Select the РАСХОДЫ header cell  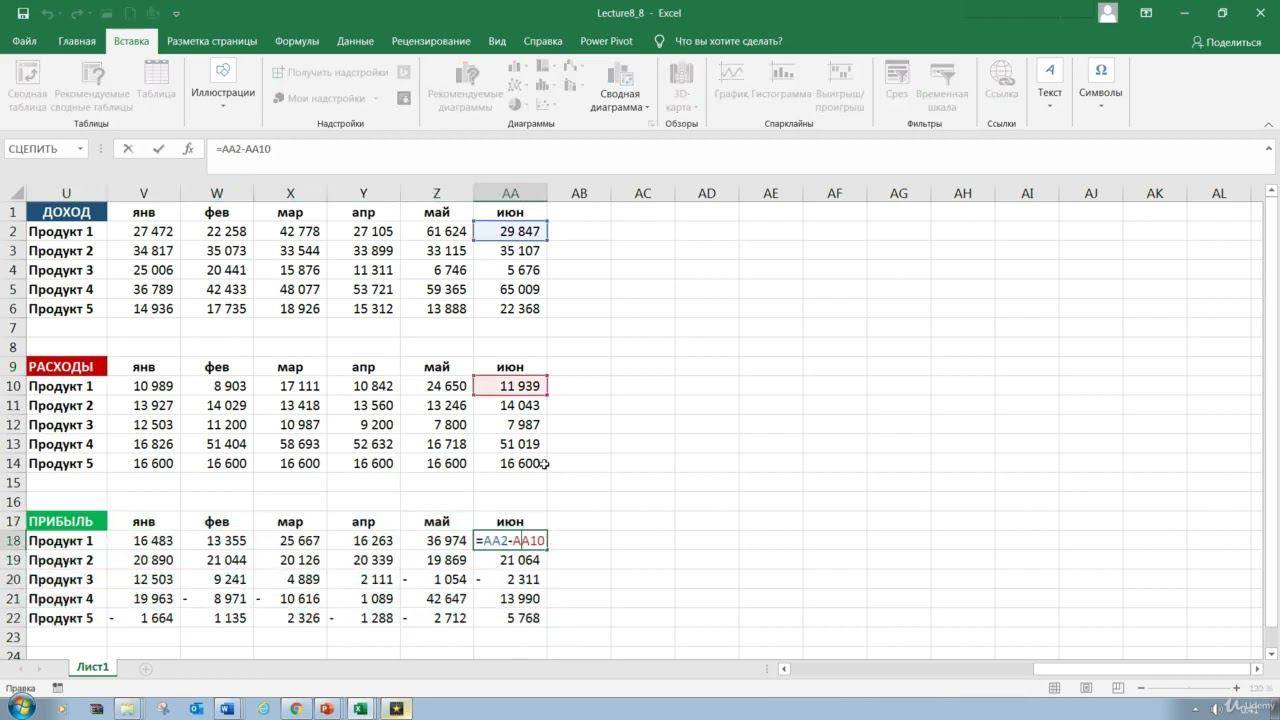(66, 367)
